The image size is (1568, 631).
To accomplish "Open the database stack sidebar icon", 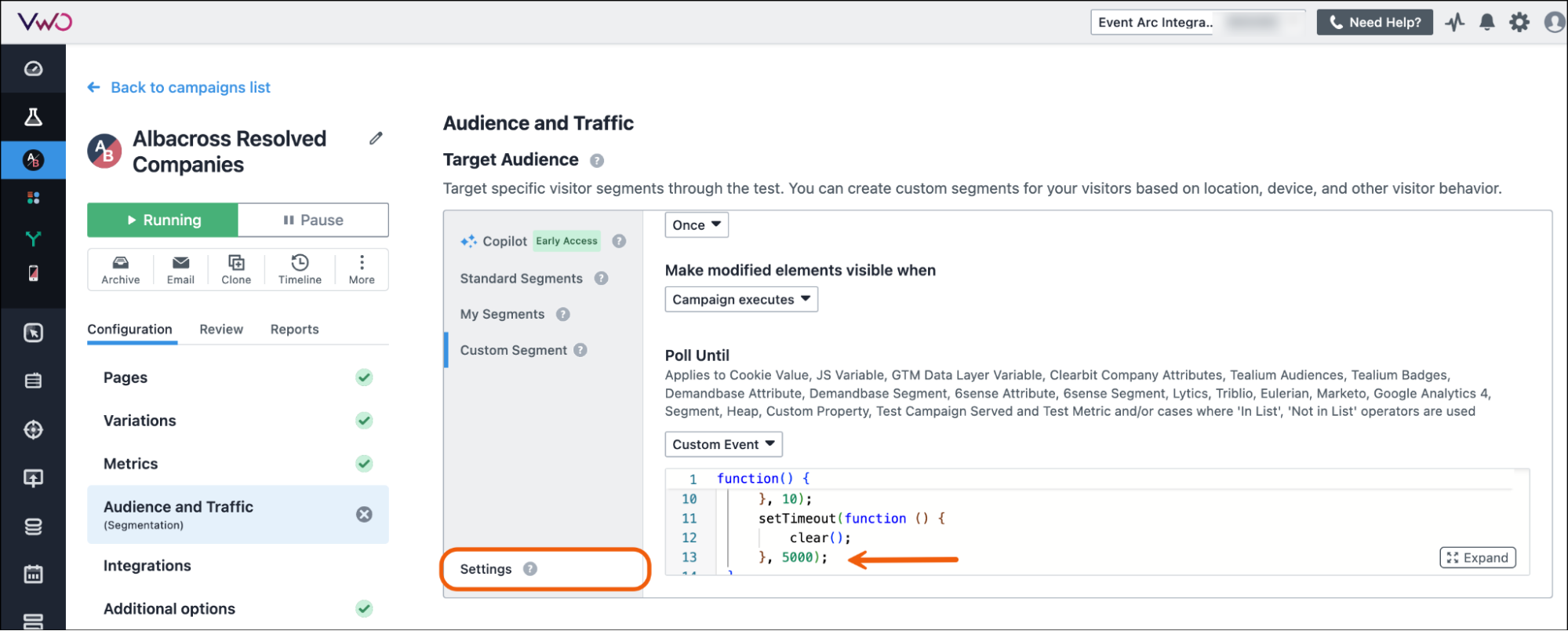I will [x=33, y=527].
